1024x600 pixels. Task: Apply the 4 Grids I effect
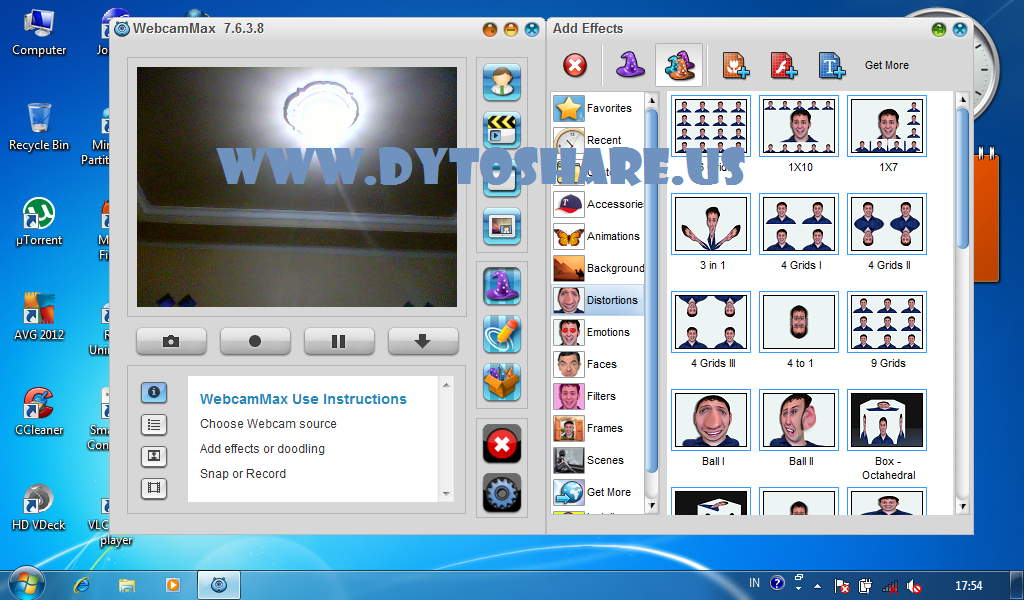click(x=799, y=224)
